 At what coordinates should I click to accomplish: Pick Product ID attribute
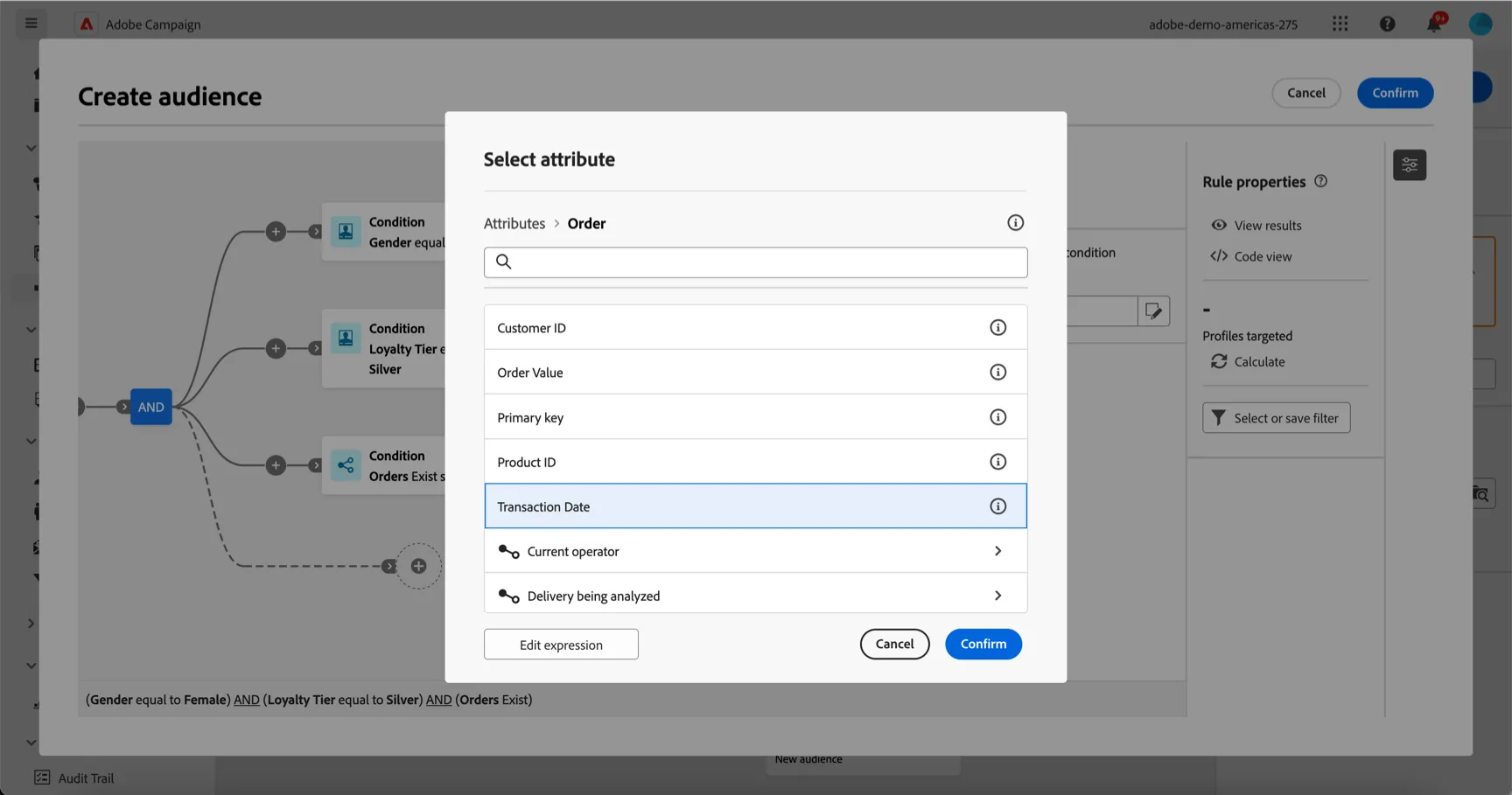(x=755, y=462)
